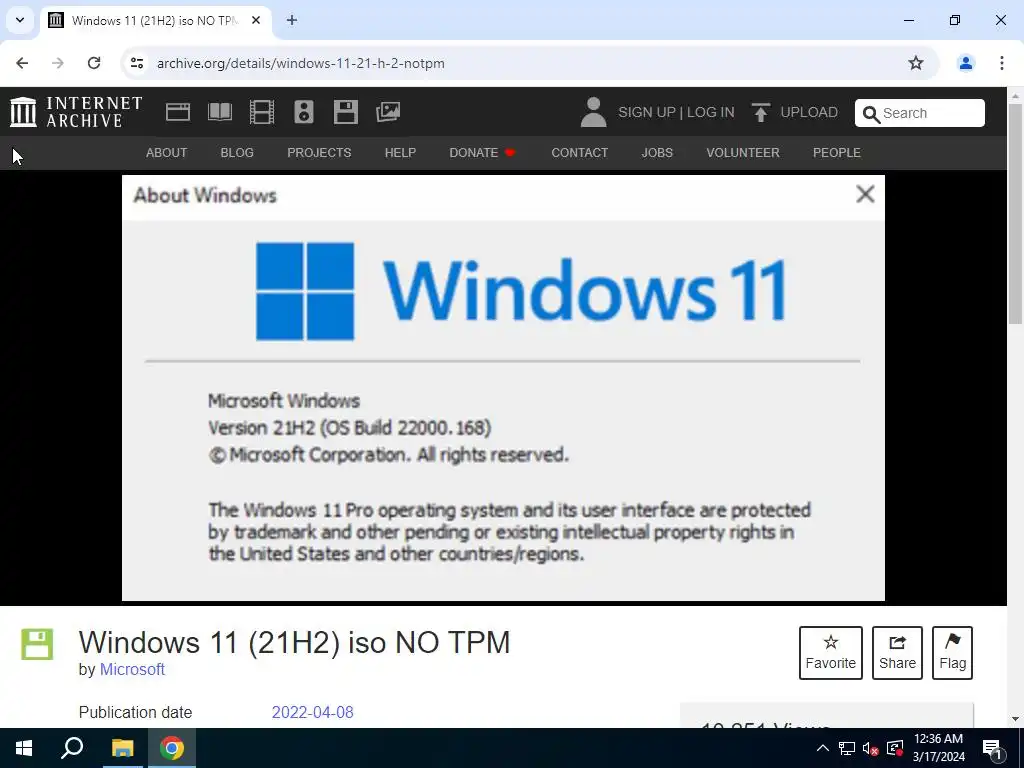The image size is (1024, 768).
Task: Go forward with the forward arrow
Action: click(x=58, y=63)
